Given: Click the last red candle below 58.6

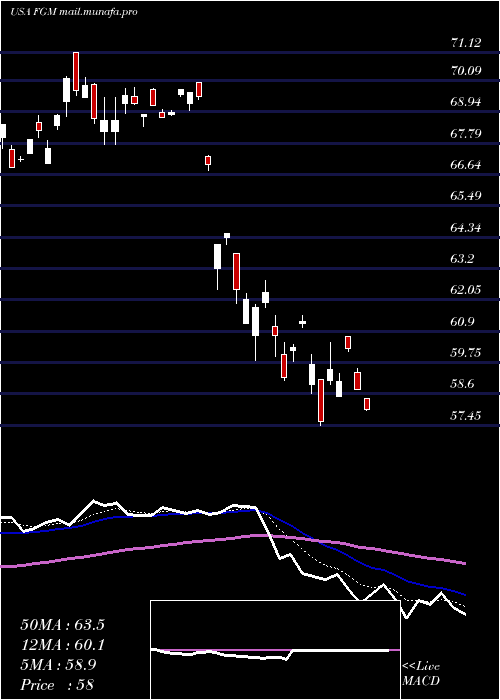Looking at the screenshot, I should pos(367,404).
